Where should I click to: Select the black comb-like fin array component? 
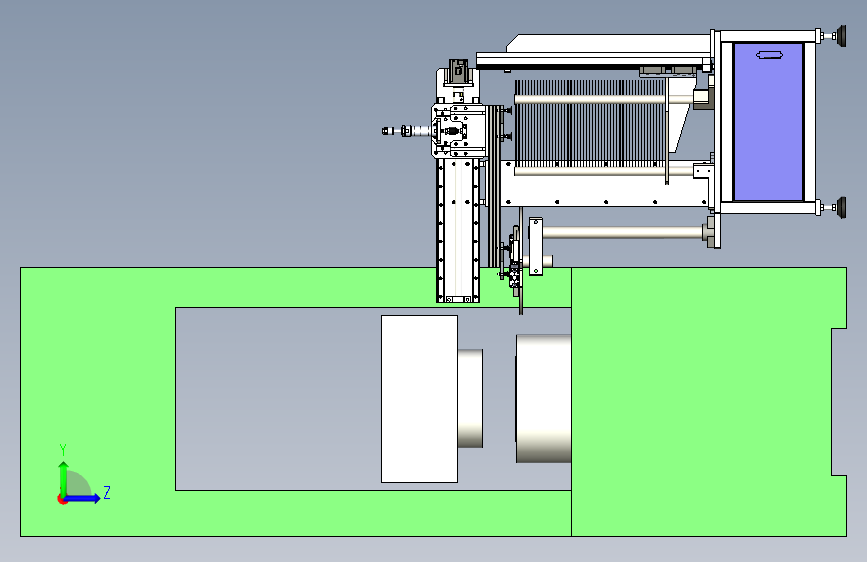click(x=591, y=123)
